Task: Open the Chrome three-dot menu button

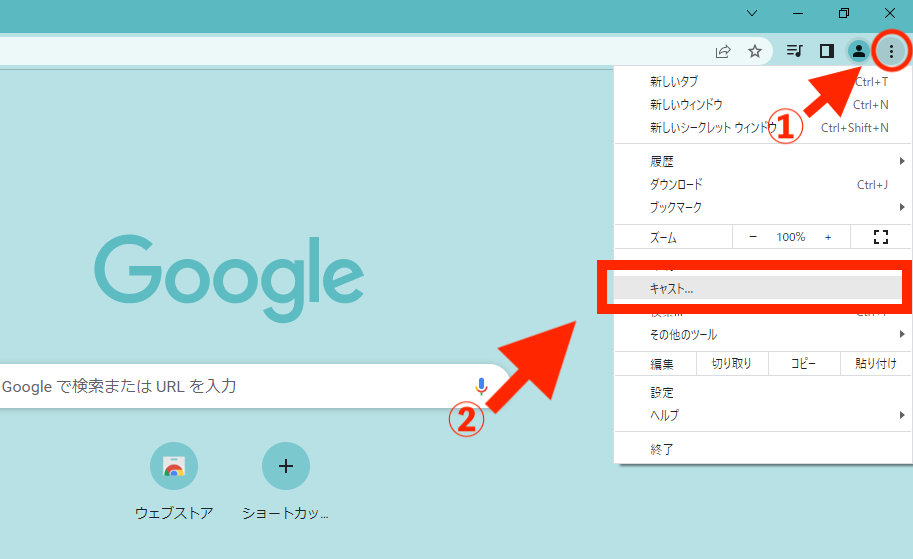Action: pos(891,51)
